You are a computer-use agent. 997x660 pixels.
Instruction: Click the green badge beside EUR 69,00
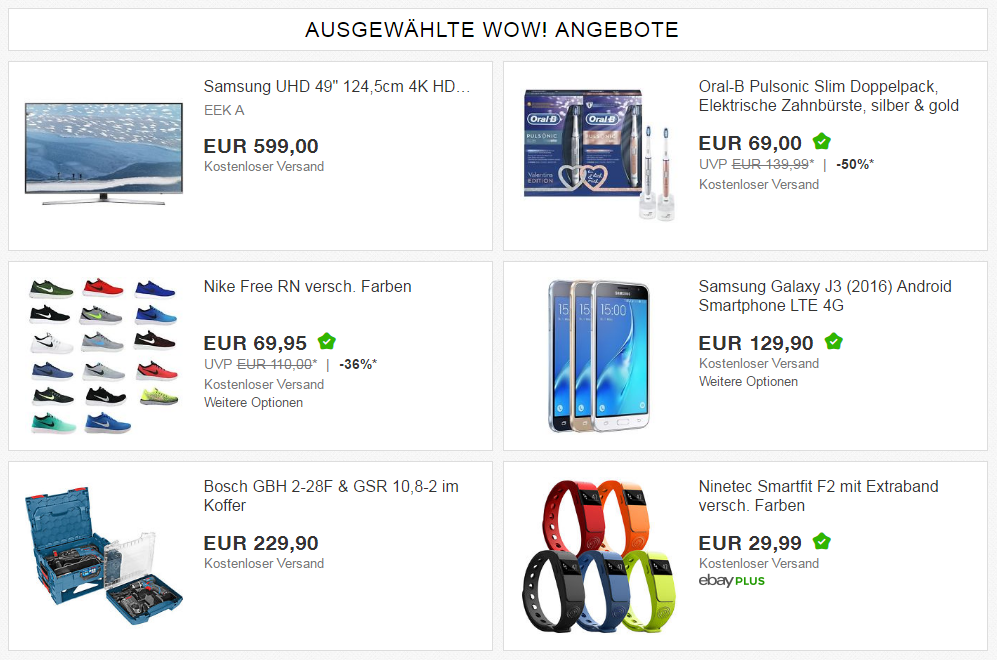pos(822,141)
